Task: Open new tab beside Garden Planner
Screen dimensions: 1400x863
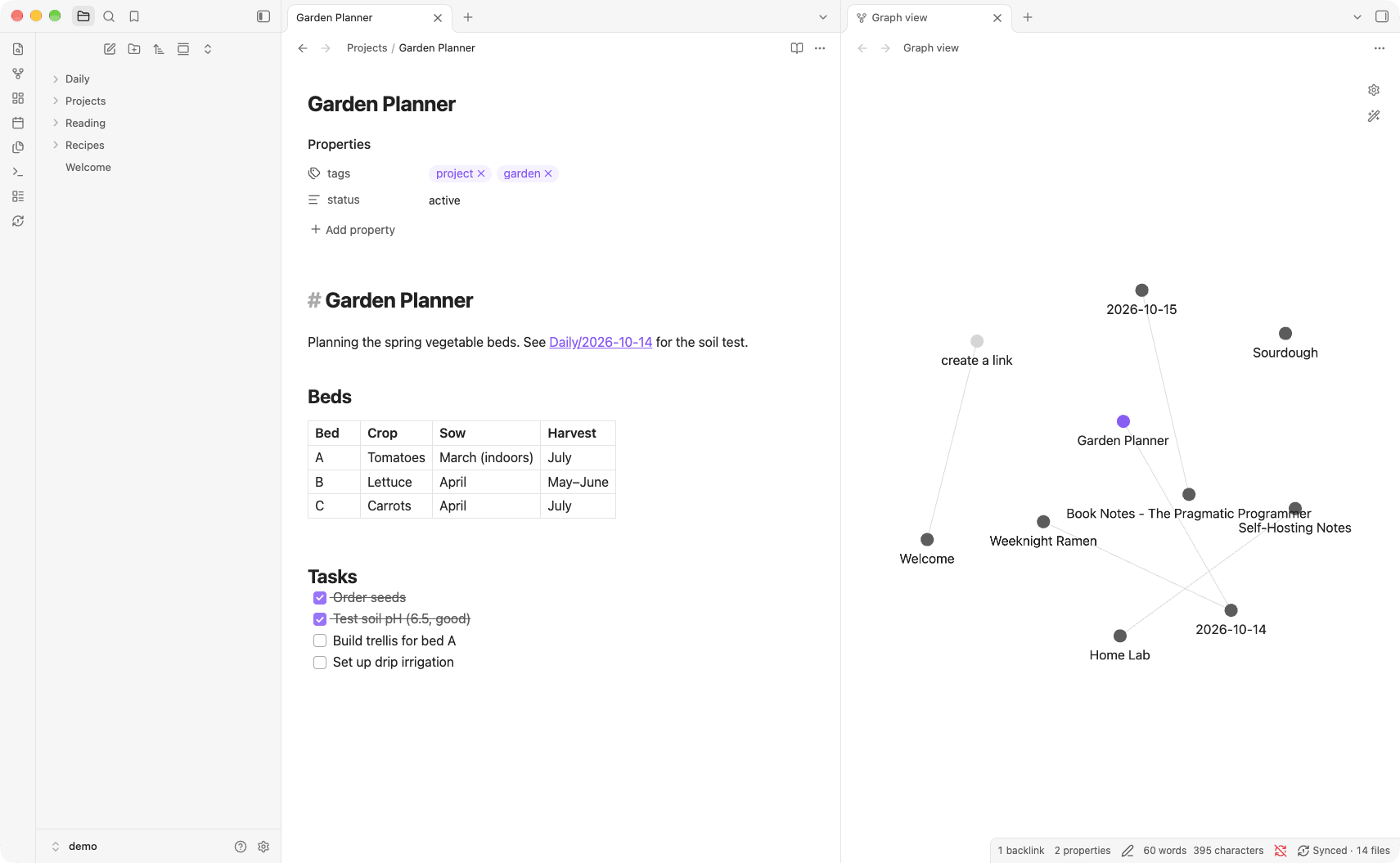Action: [468, 17]
